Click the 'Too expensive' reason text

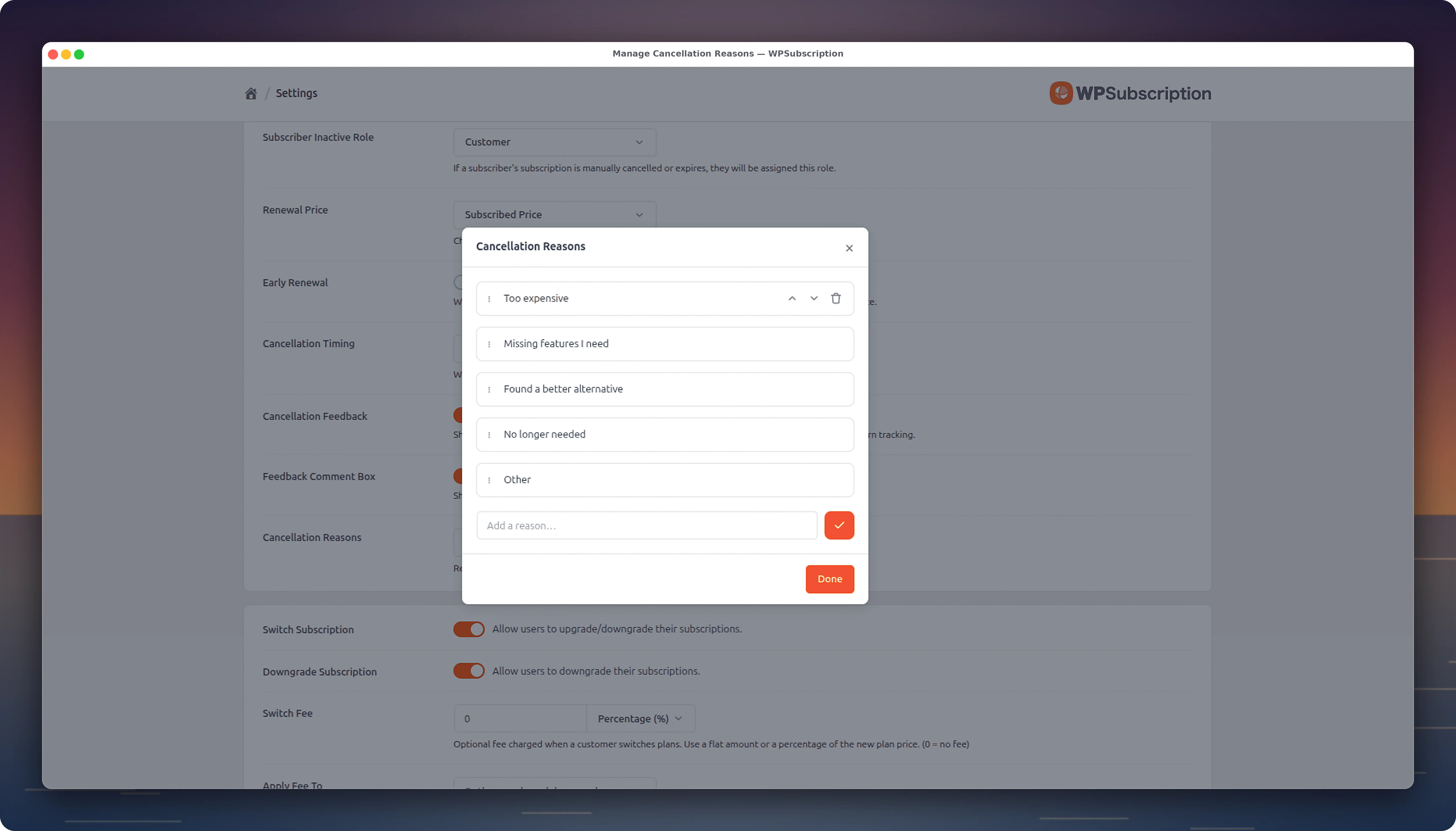[536, 299]
